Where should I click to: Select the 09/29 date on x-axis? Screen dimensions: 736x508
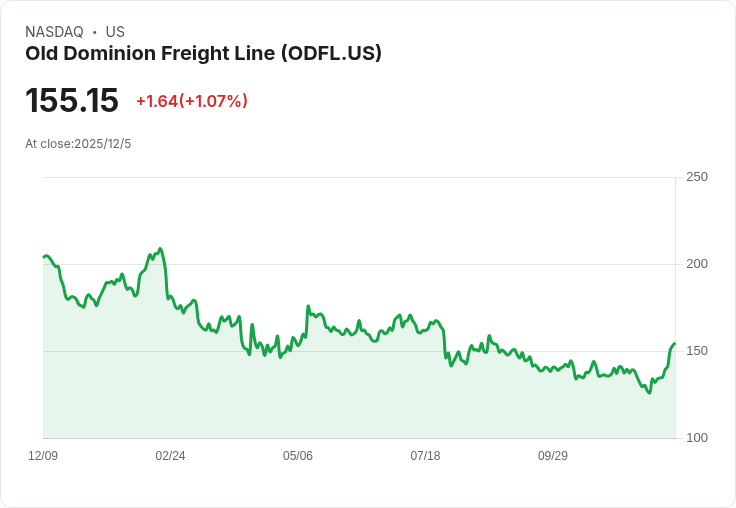click(x=553, y=456)
